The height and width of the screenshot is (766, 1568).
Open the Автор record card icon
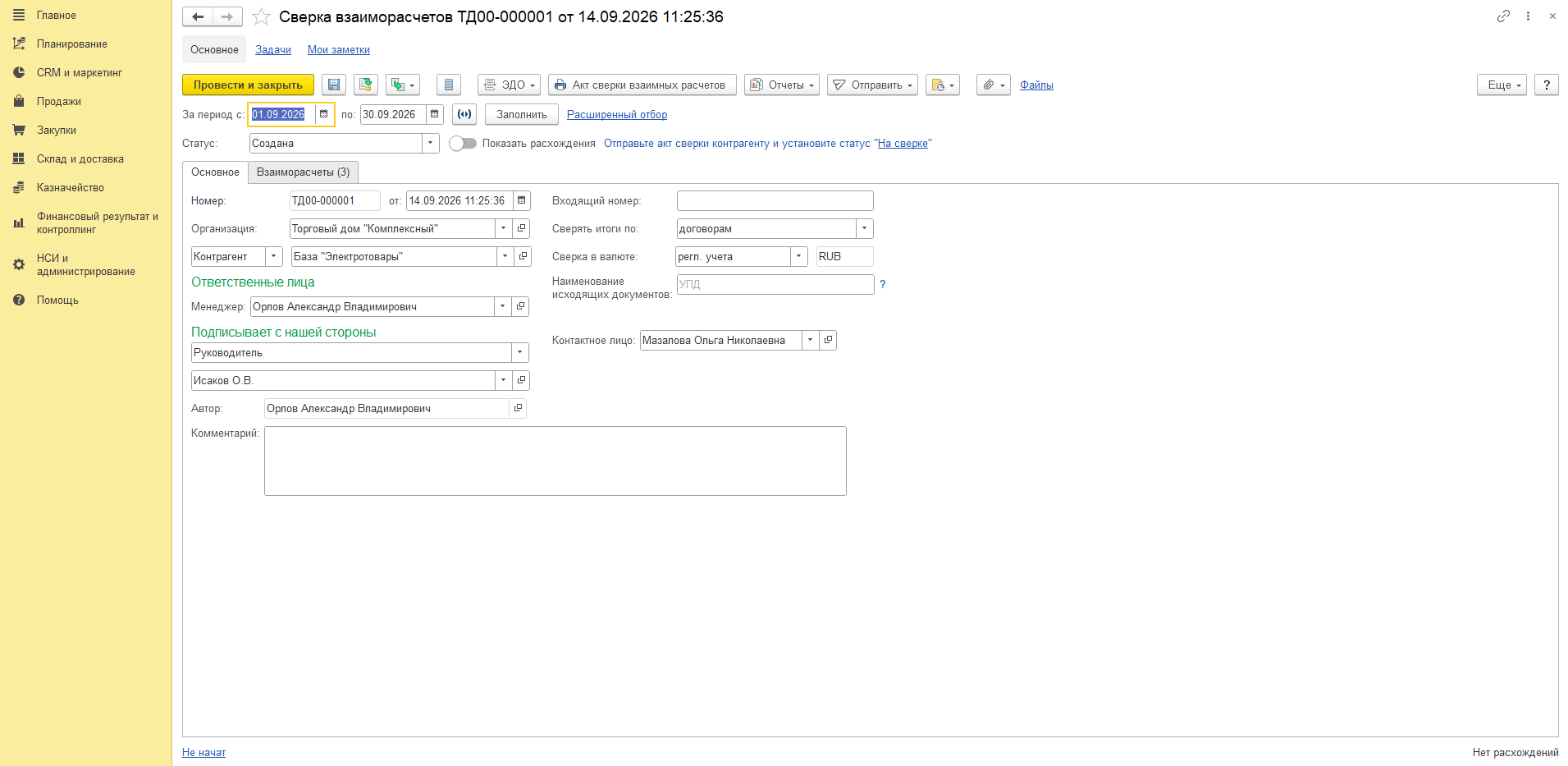click(518, 408)
